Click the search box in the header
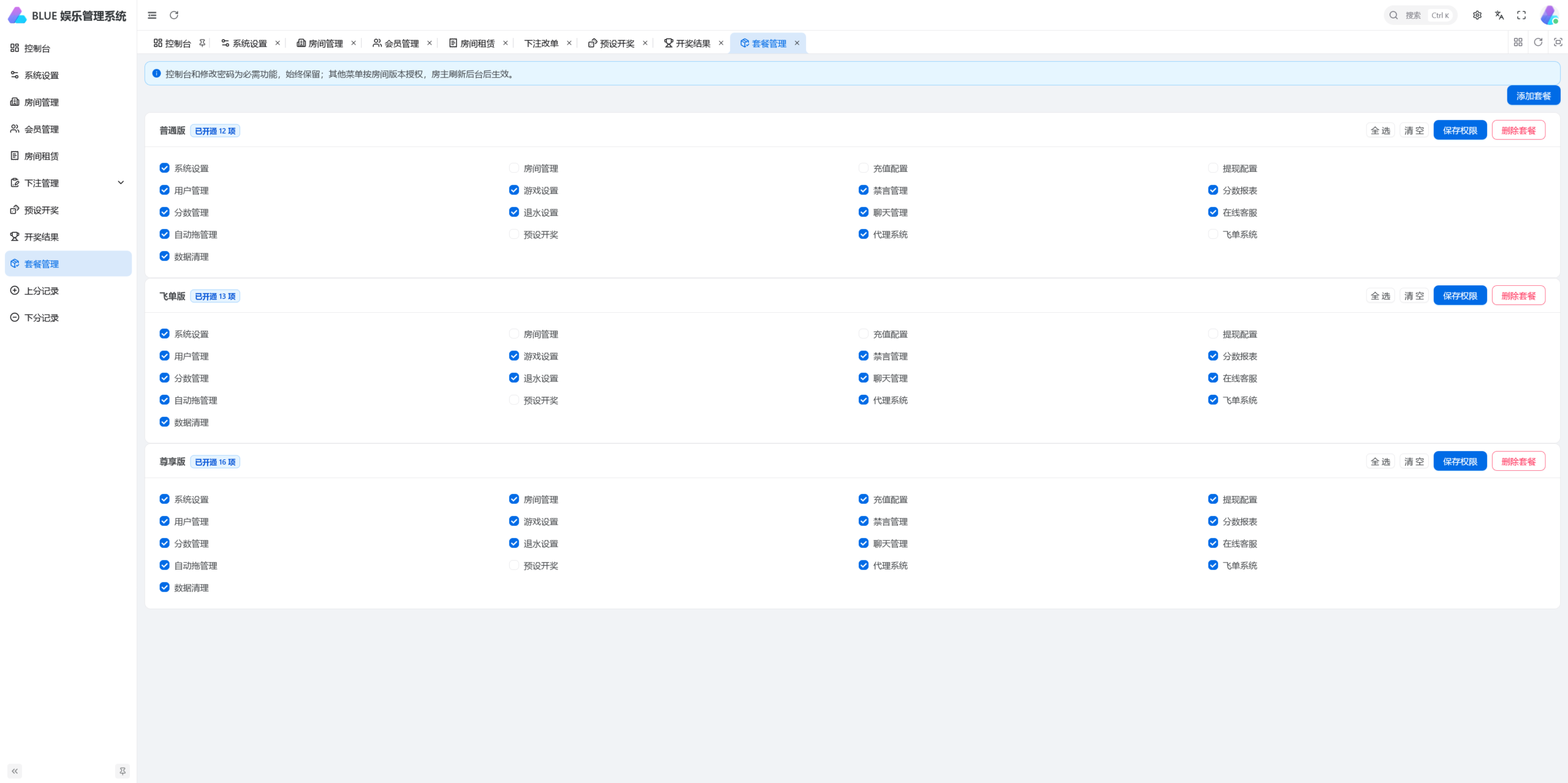This screenshot has height=783, width=1568. click(x=1420, y=15)
